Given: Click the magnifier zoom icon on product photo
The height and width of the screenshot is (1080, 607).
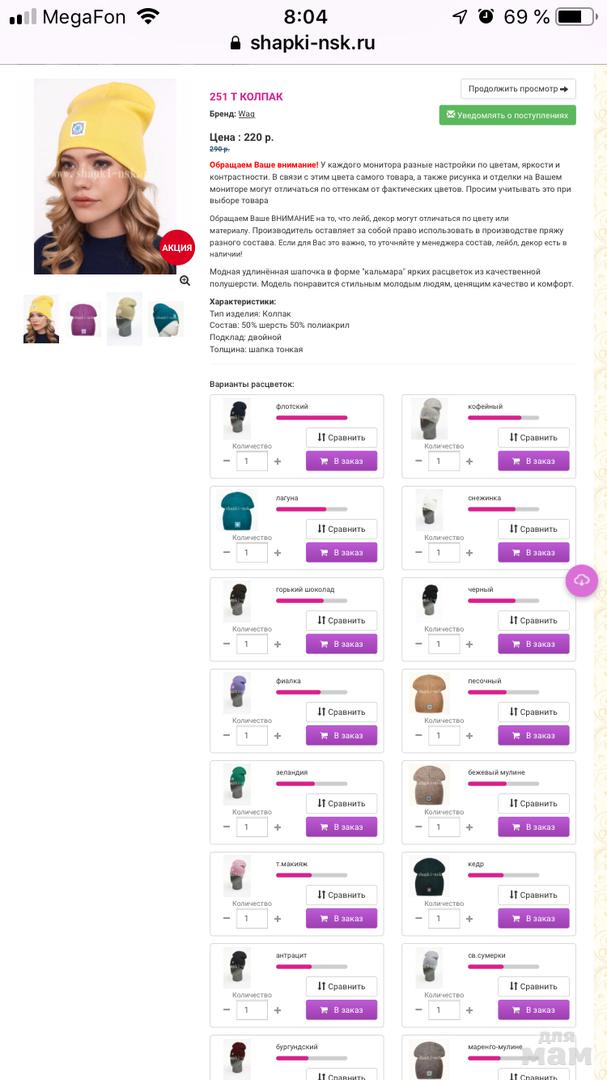Looking at the screenshot, I should pos(185,281).
